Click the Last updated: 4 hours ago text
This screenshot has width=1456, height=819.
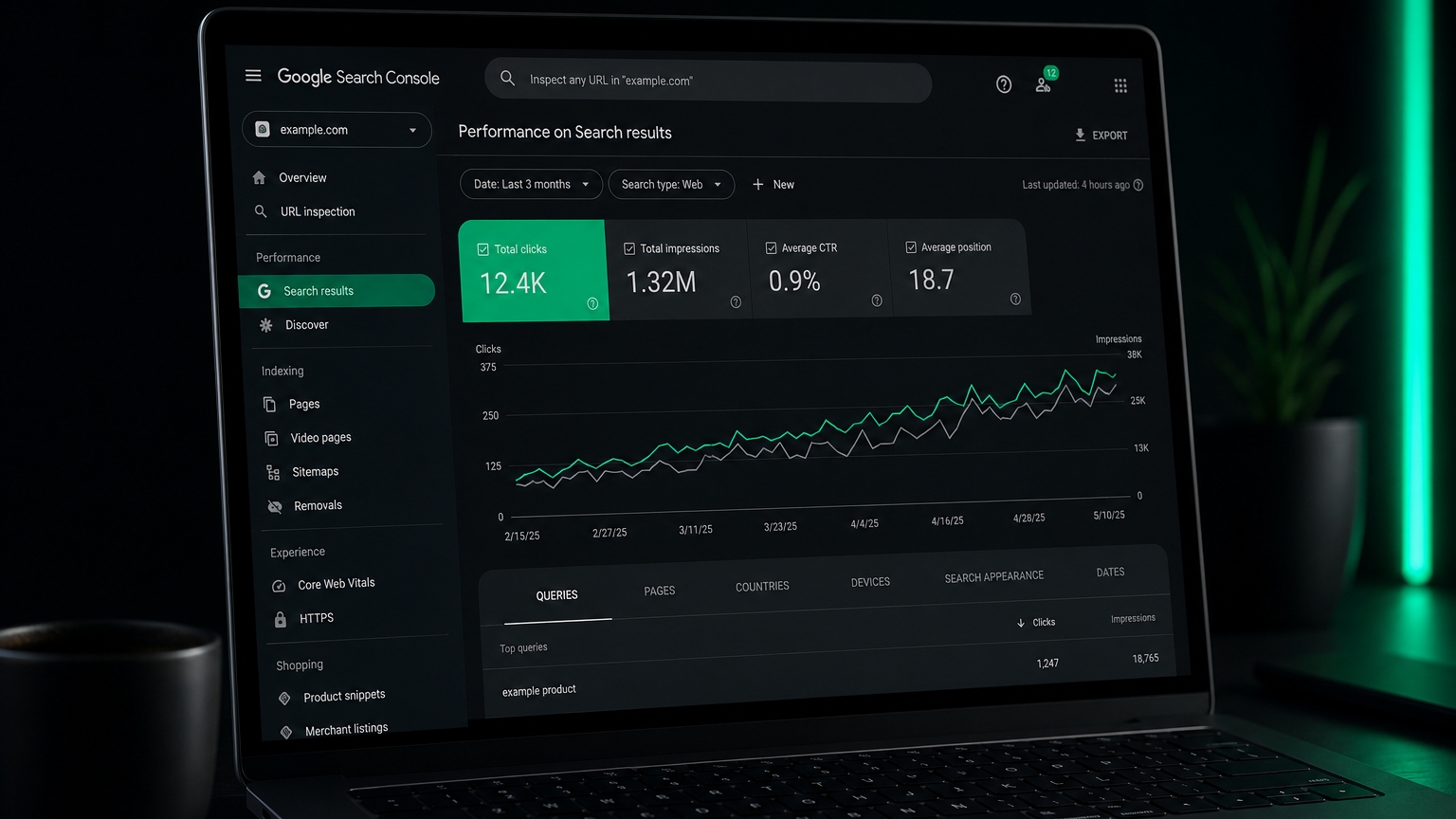(1076, 185)
